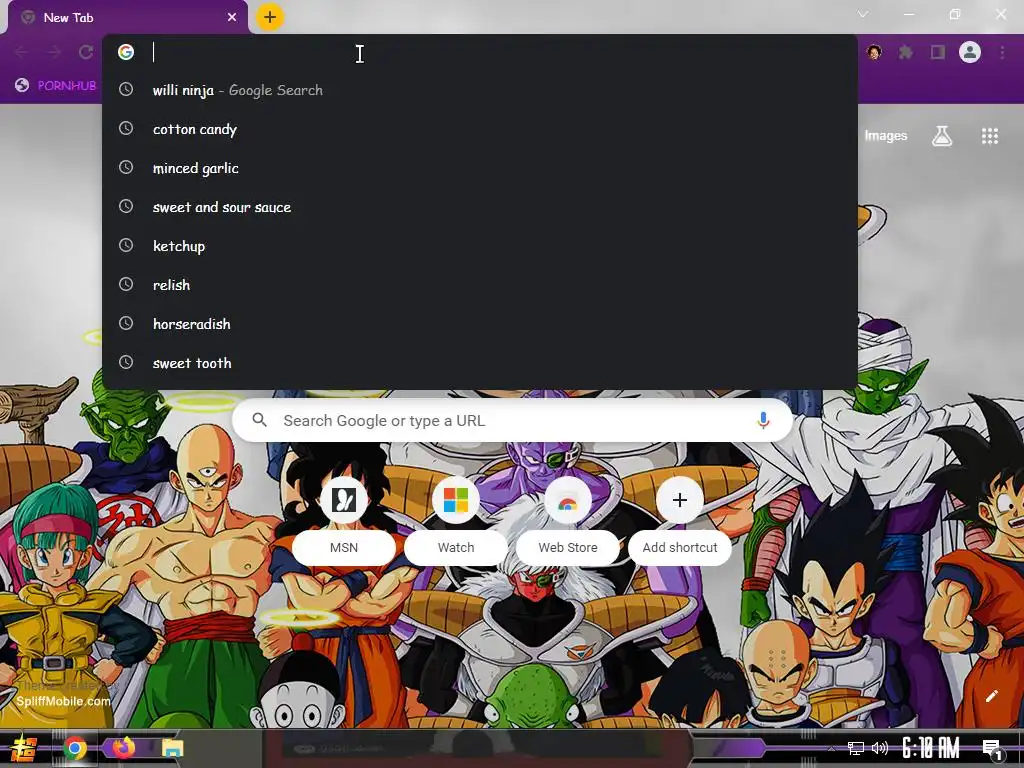Click the clock history icon beside 'cotton candy'
The width and height of the screenshot is (1024, 768).
126,129
